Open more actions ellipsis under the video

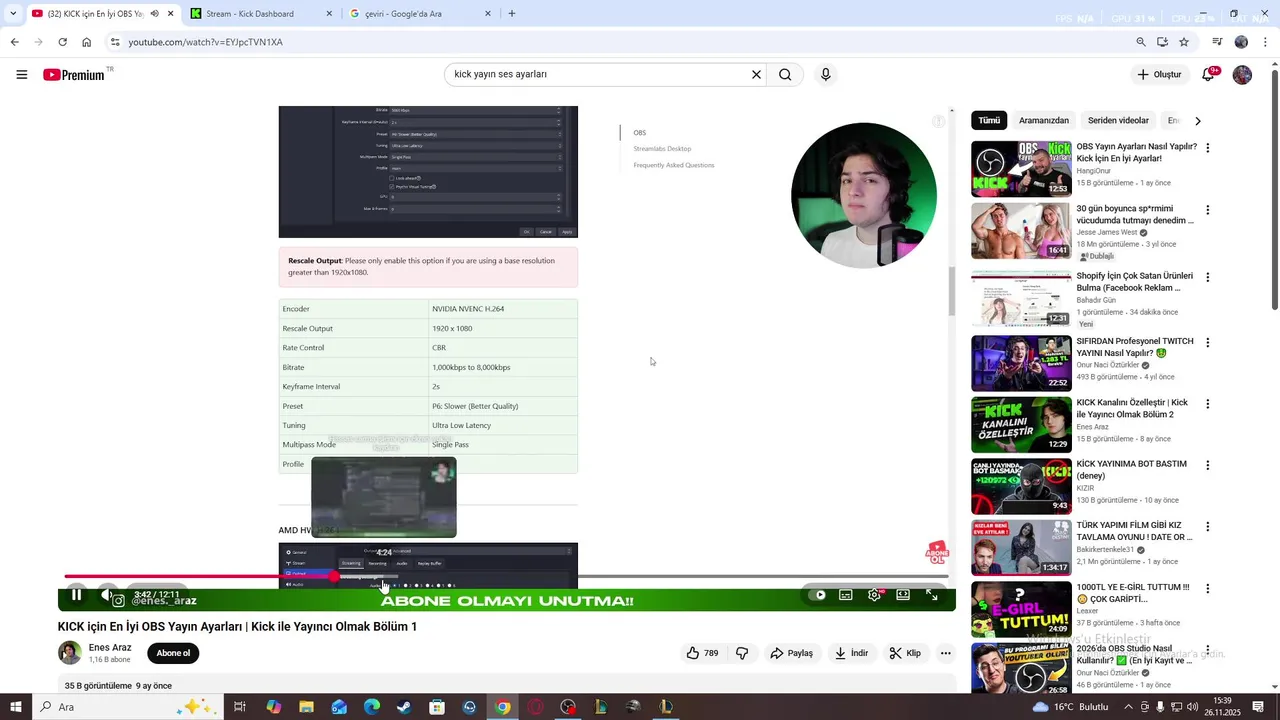click(945, 653)
